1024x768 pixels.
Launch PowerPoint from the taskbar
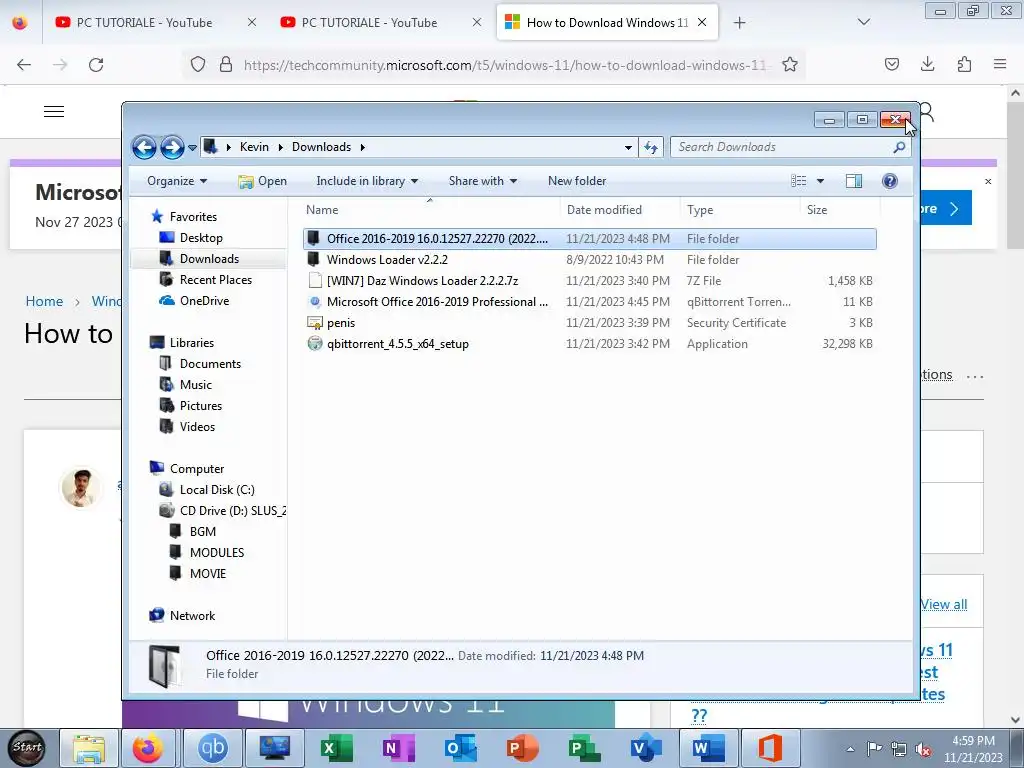pyautogui.click(x=522, y=748)
